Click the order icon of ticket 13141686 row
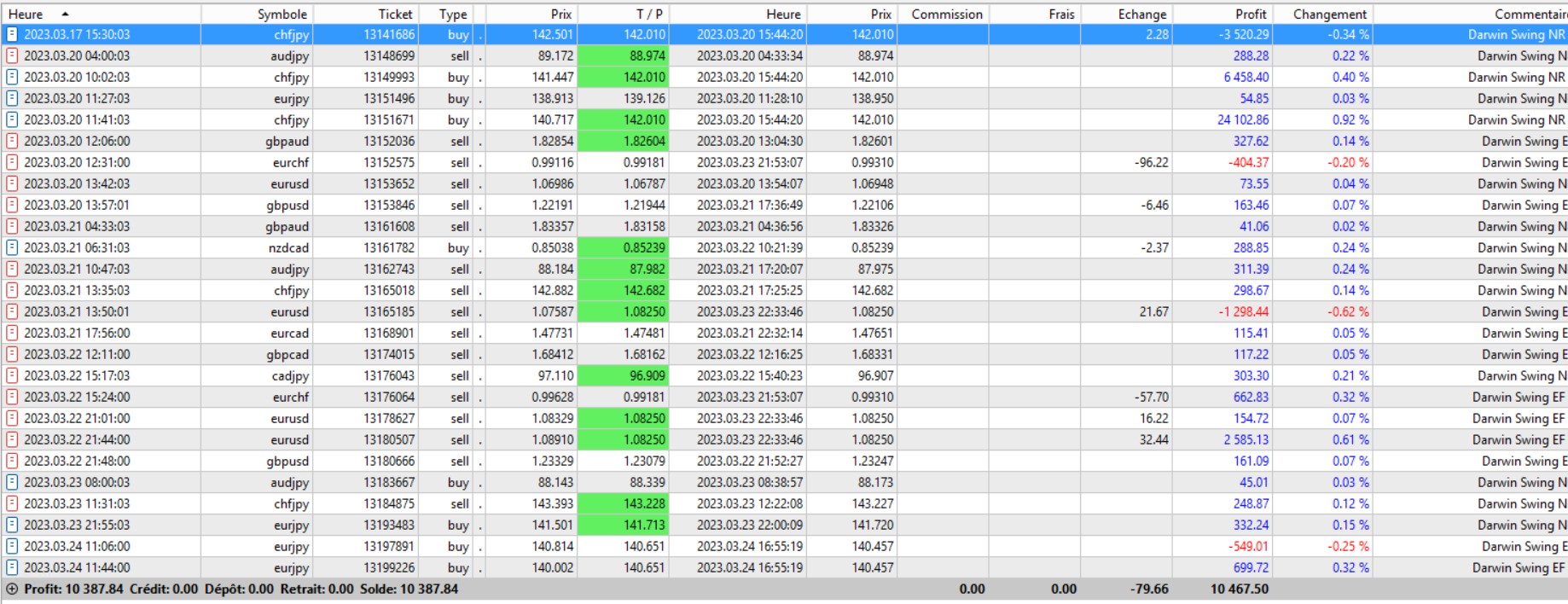The width and height of the screenshot is (1568, 604). click(12, 34)
